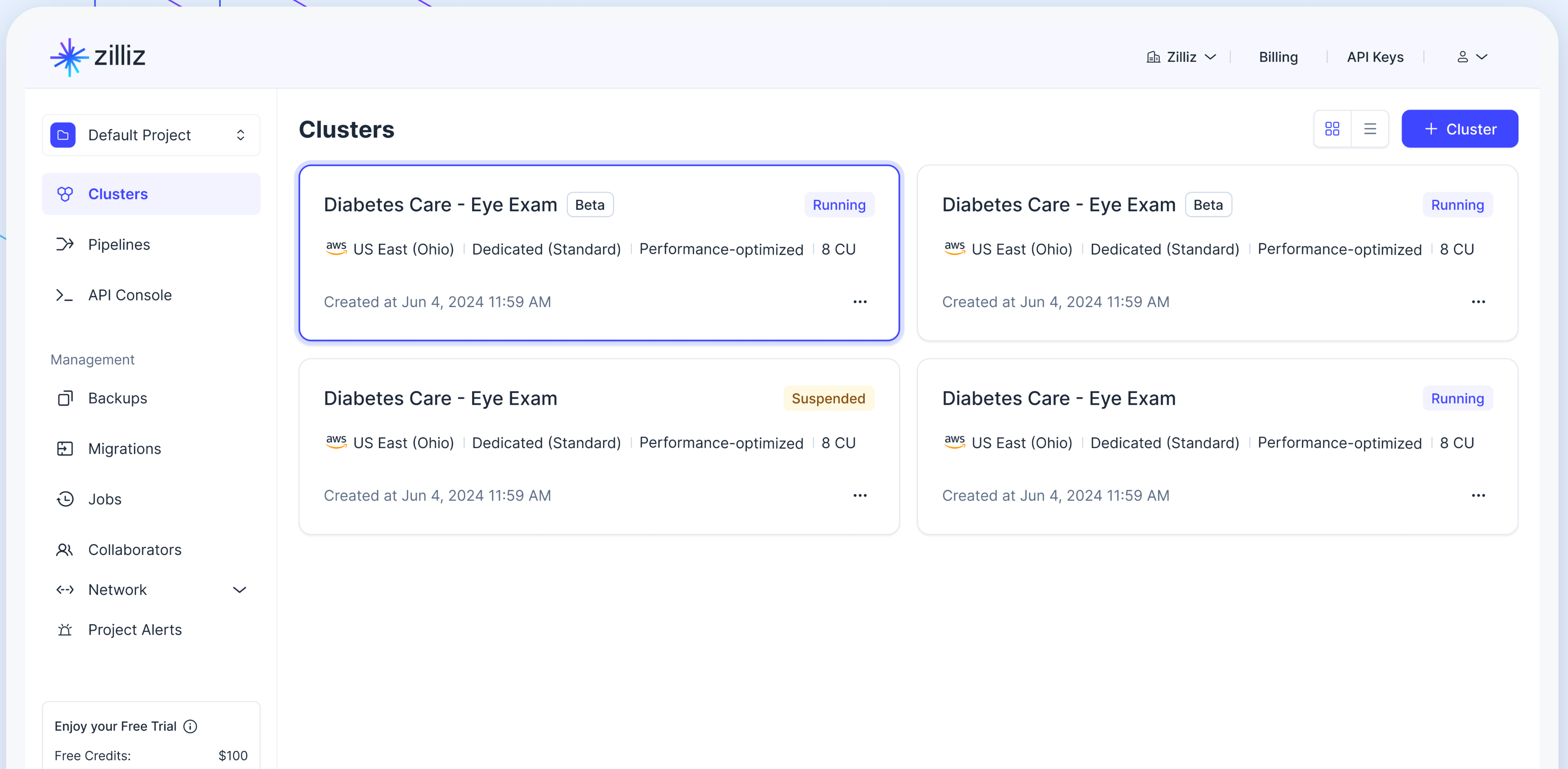Click Running badge on the unselected Beta card
Viewport: 1568px width, 769px height.
coord(1458,205)
